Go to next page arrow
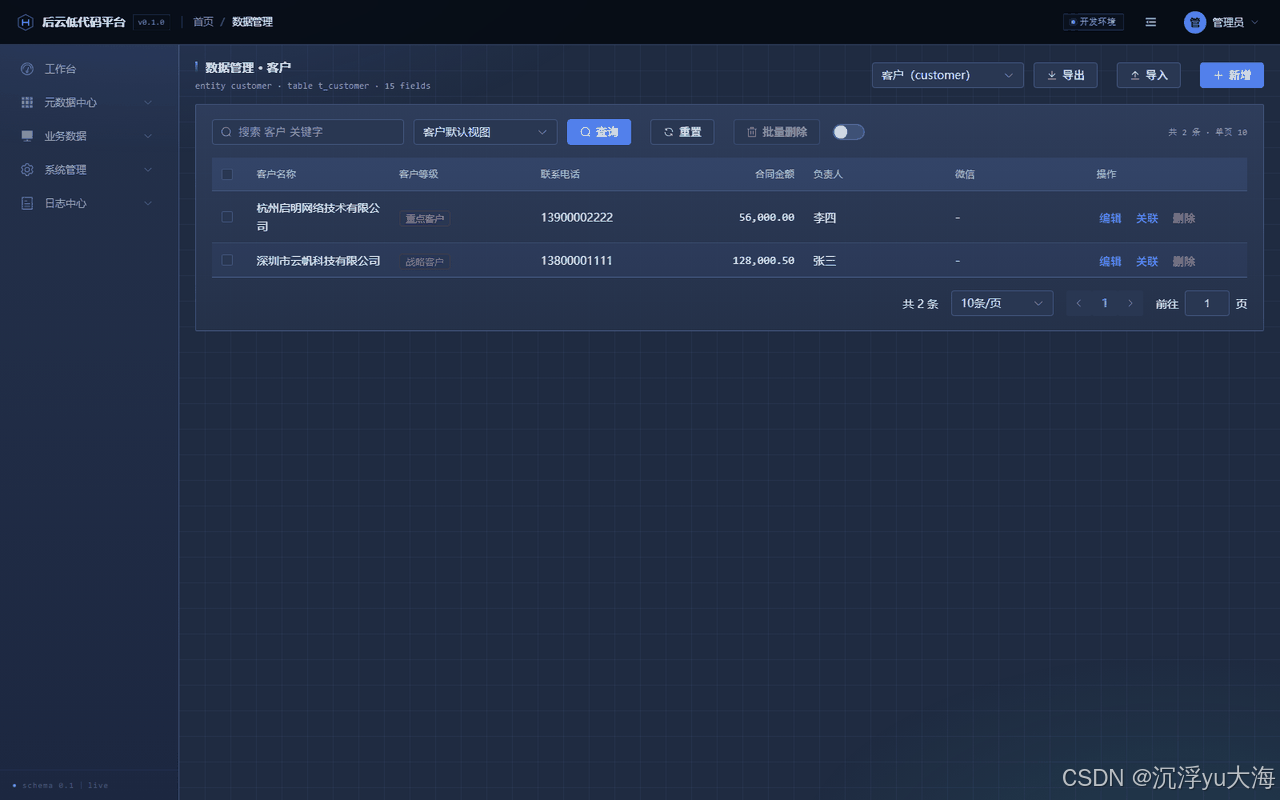This screenshot has width=1280, height=800. [x=1131, y=303]
